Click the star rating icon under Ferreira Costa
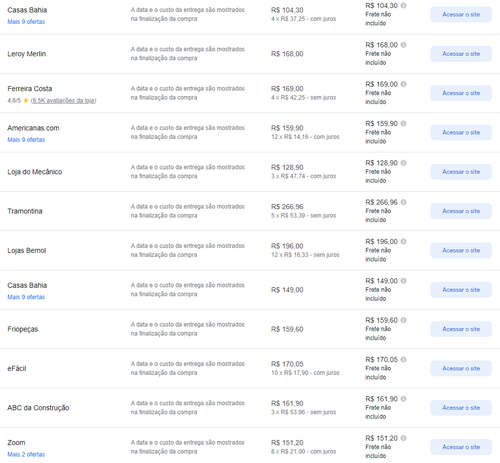 26,100
